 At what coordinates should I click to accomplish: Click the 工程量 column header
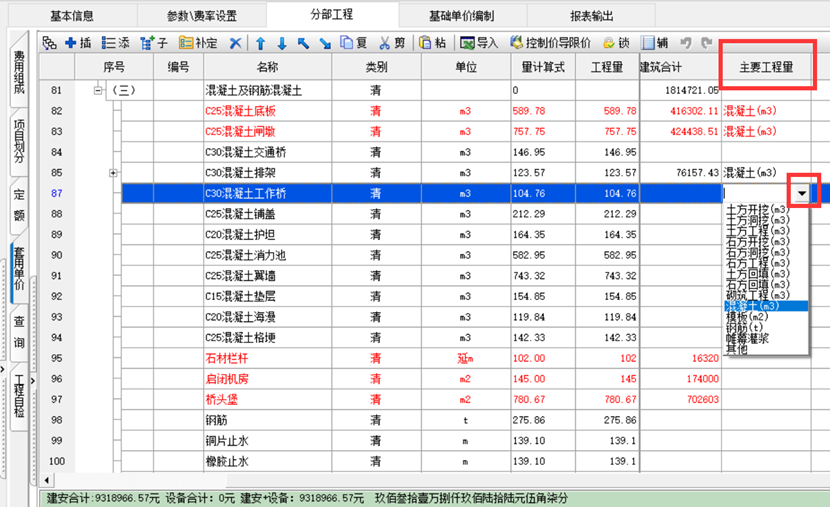coord(607,67)
